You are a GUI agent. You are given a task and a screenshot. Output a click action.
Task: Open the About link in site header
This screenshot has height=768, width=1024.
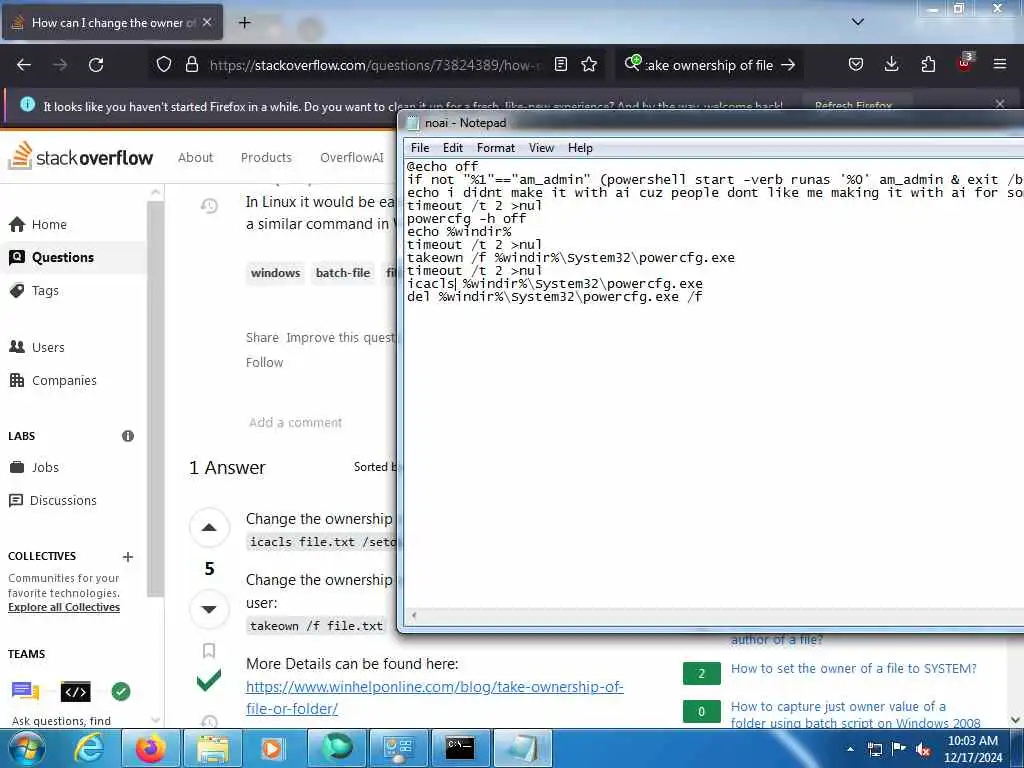click(x=195, y=157)
